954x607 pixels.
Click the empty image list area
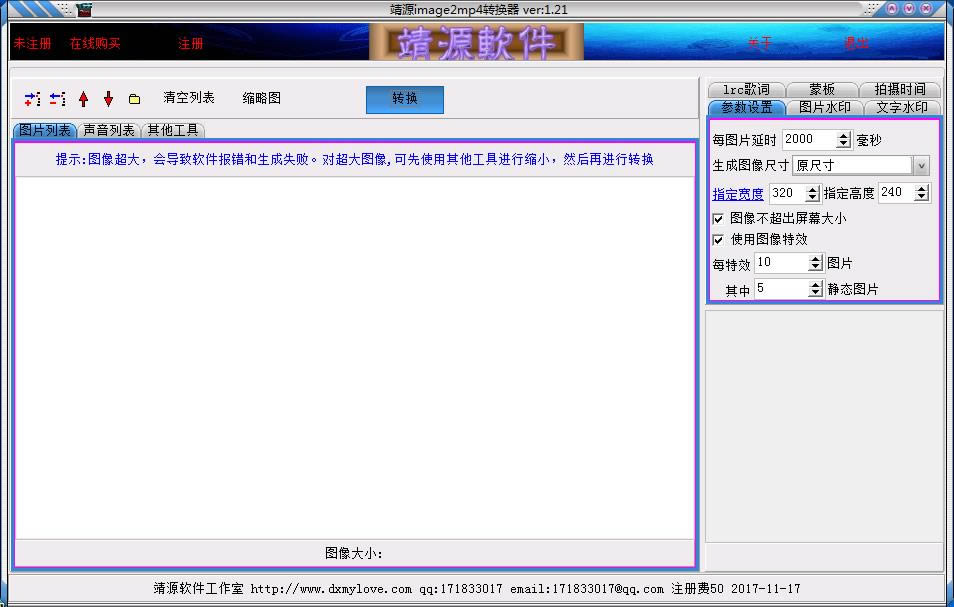click(355, 358)
